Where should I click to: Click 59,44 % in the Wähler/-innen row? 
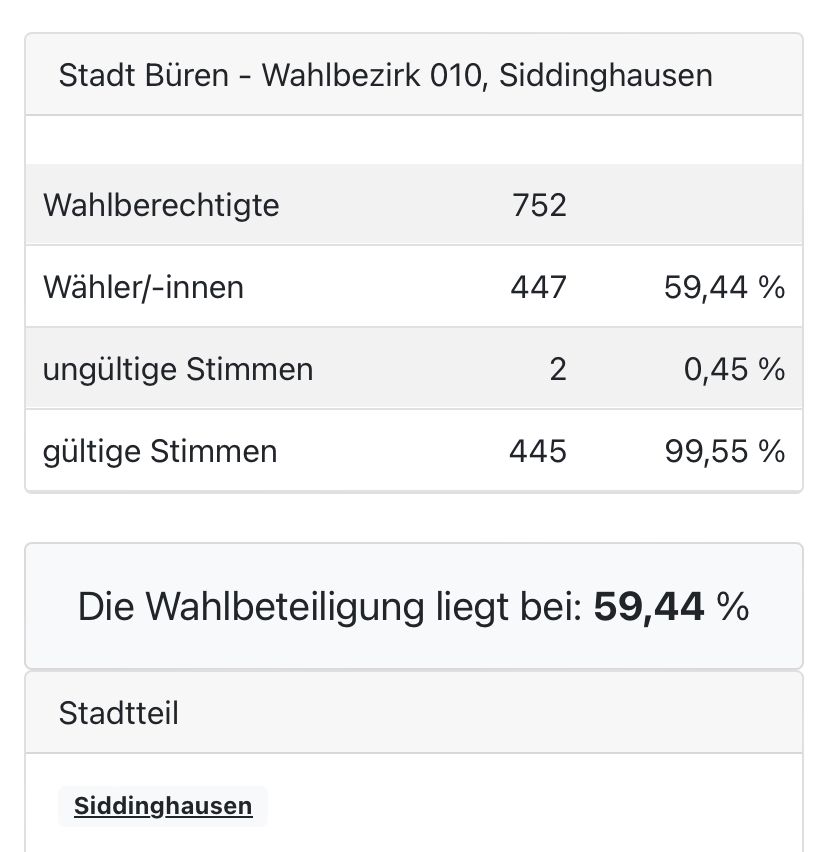[724, 288]
